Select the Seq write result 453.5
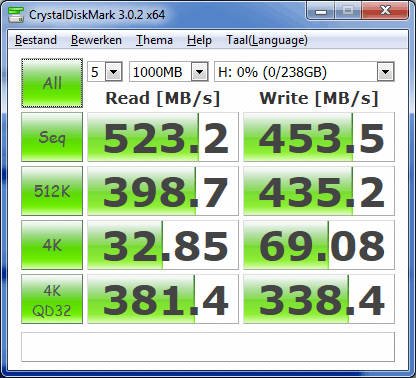The image size is (416, 378). [319, 137]
